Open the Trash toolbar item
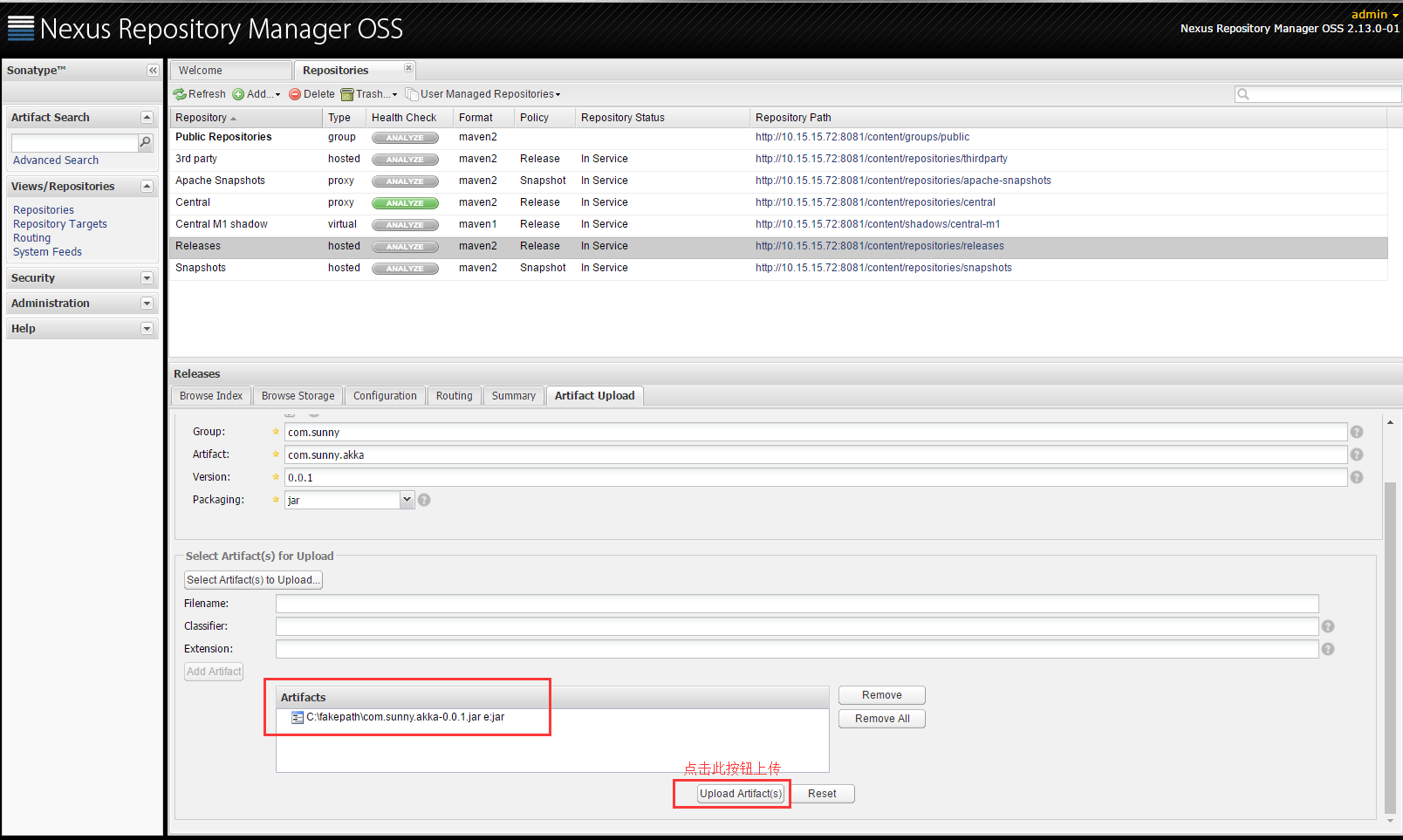The height and width of the screenshot is (840, 1403). point(369,94)
